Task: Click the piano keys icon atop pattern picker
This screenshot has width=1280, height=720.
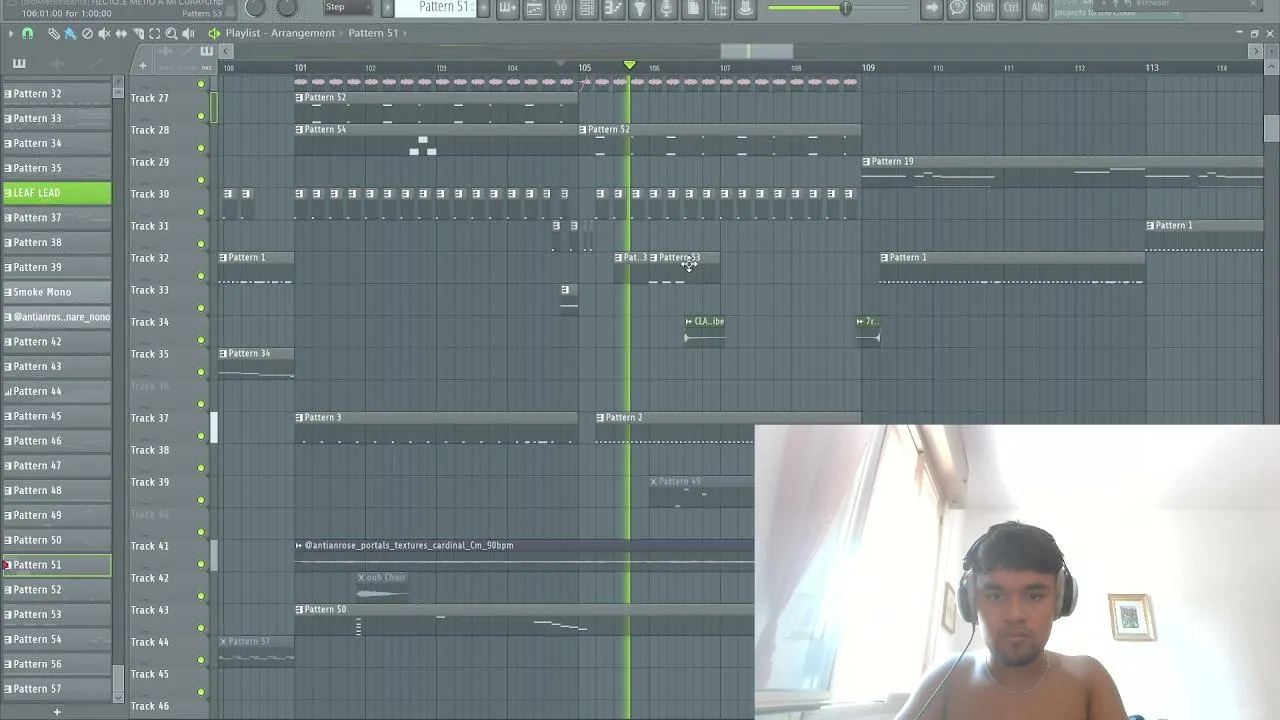Action: tap(19, 63)
